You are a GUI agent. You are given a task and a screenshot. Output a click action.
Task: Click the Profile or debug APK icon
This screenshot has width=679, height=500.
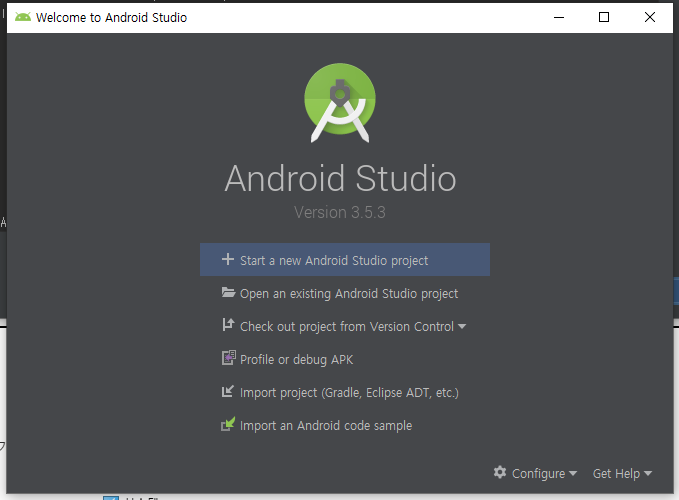(x=229, y=358)
